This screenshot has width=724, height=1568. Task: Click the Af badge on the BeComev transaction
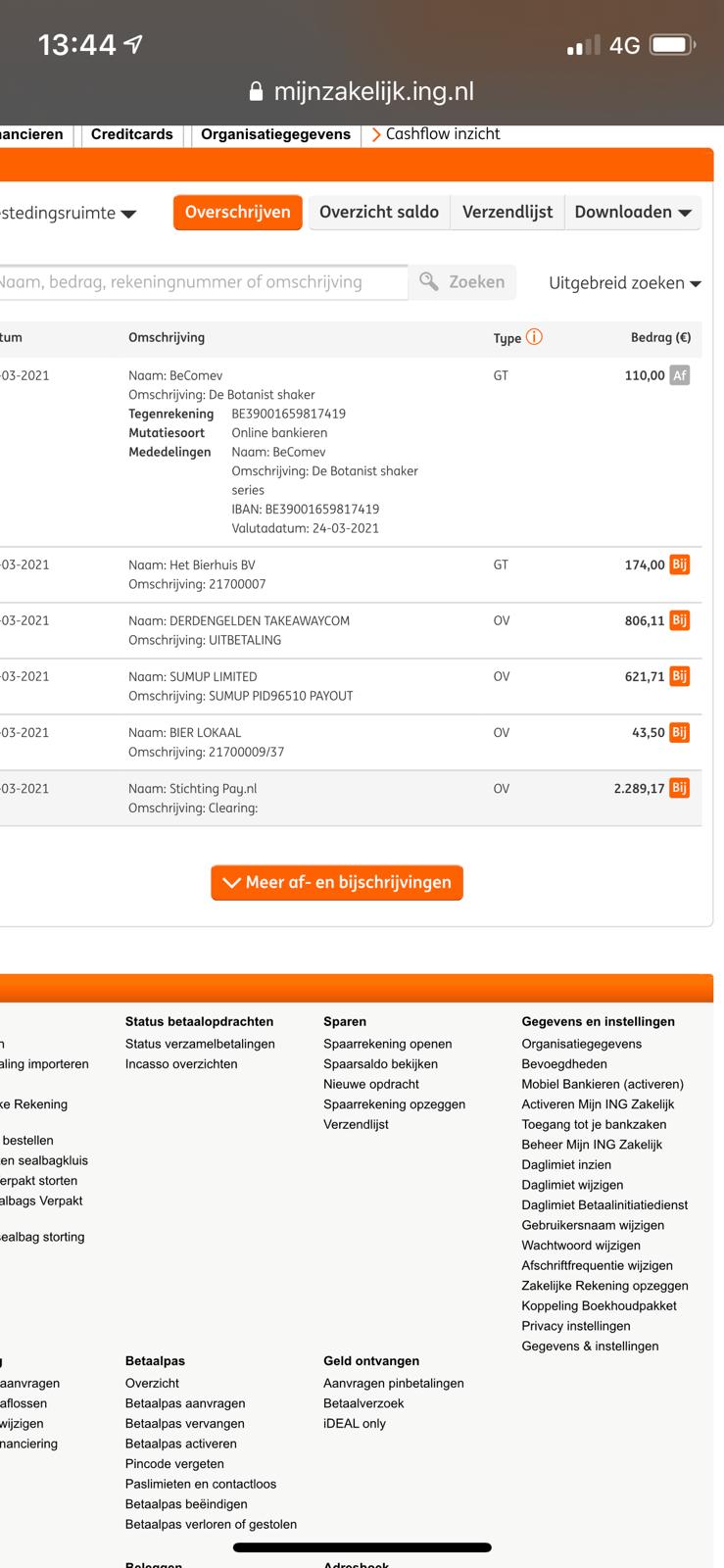(x=679, y=375)
